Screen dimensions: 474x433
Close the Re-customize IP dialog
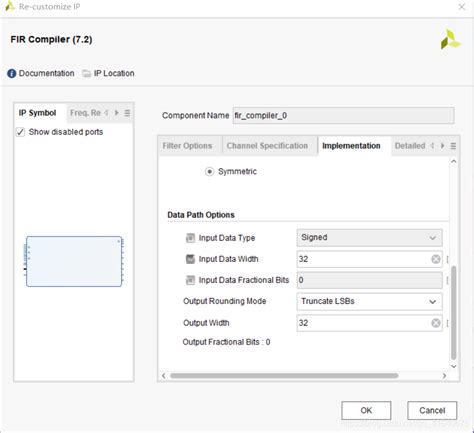462,7
